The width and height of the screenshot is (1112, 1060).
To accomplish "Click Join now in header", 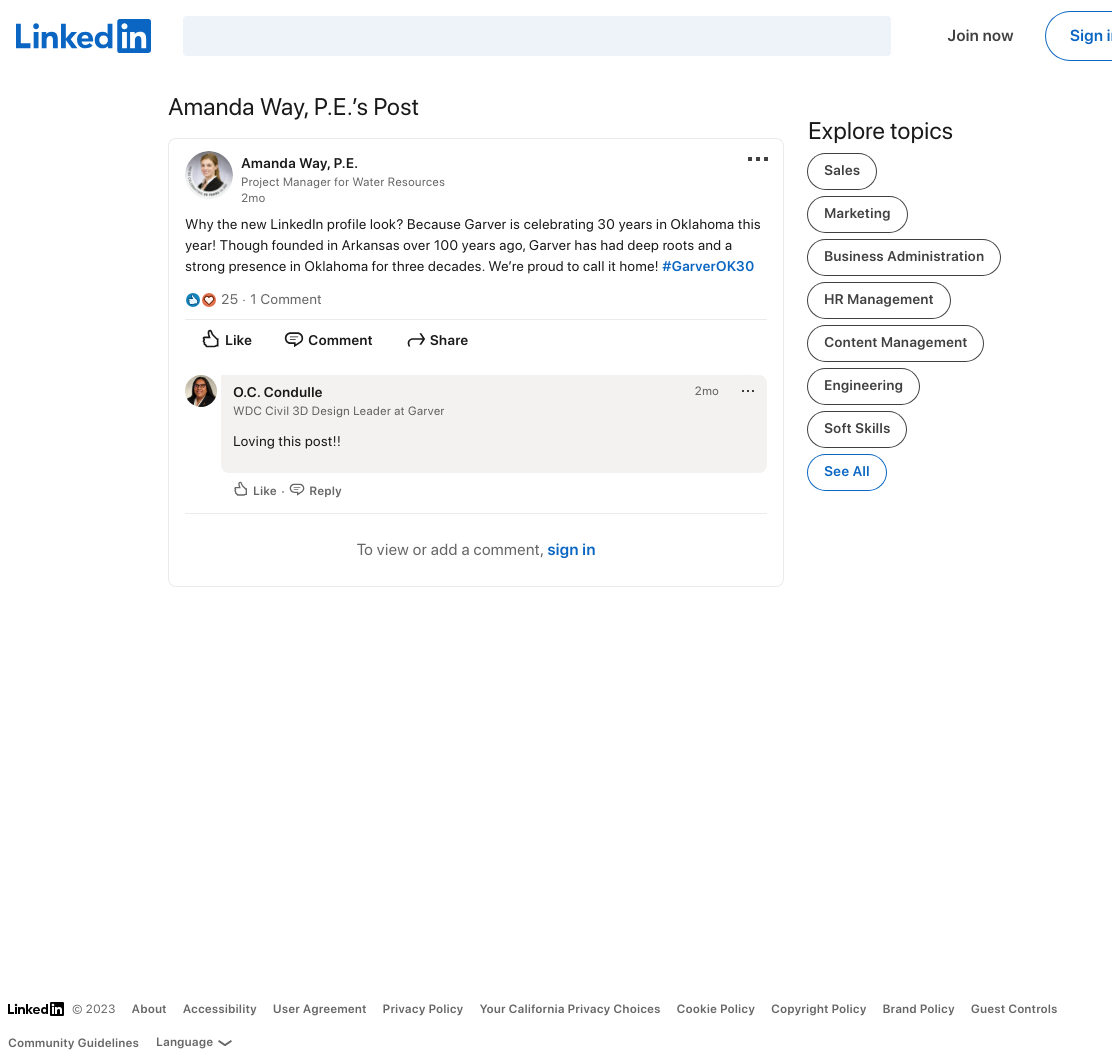I will [x=980, y=35].
